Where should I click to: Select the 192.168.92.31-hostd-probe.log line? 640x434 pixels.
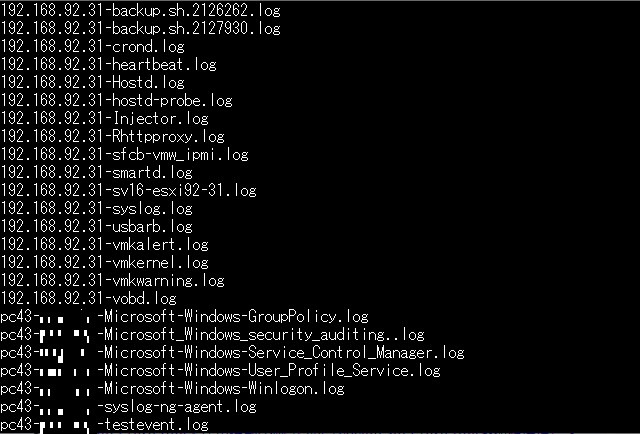(x=116, y=100)
